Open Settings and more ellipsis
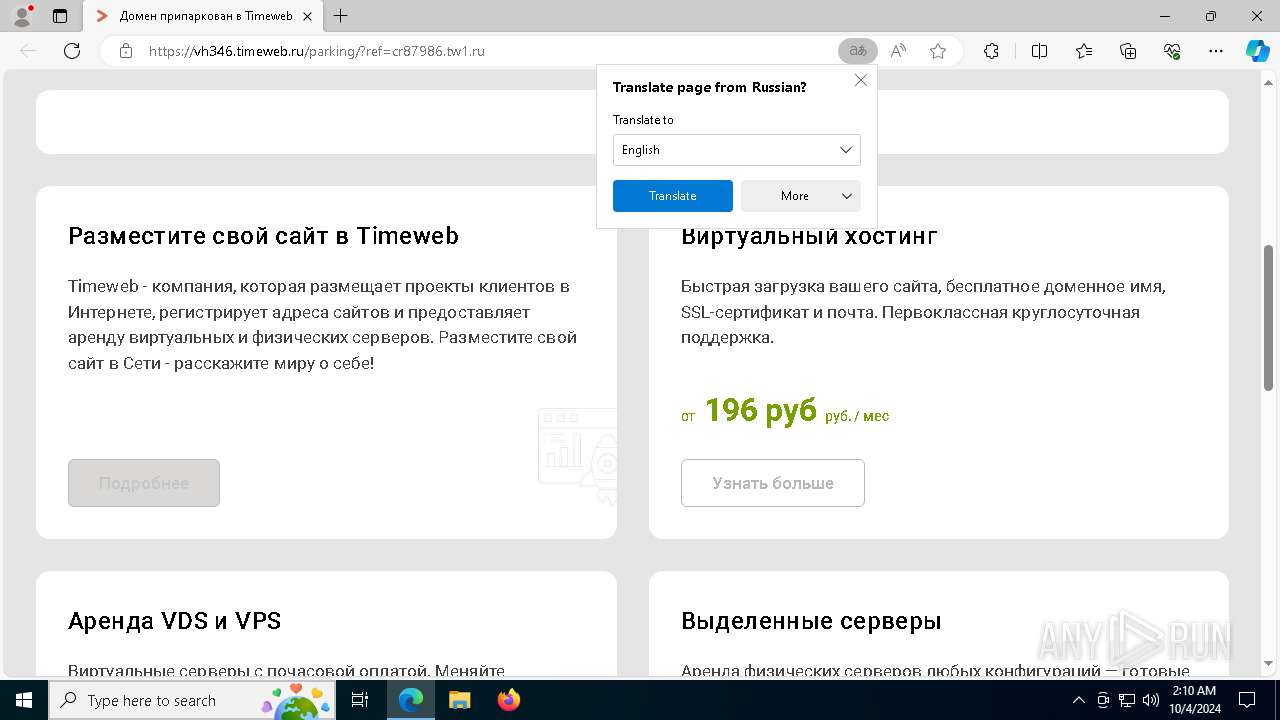 [1216, 51]
